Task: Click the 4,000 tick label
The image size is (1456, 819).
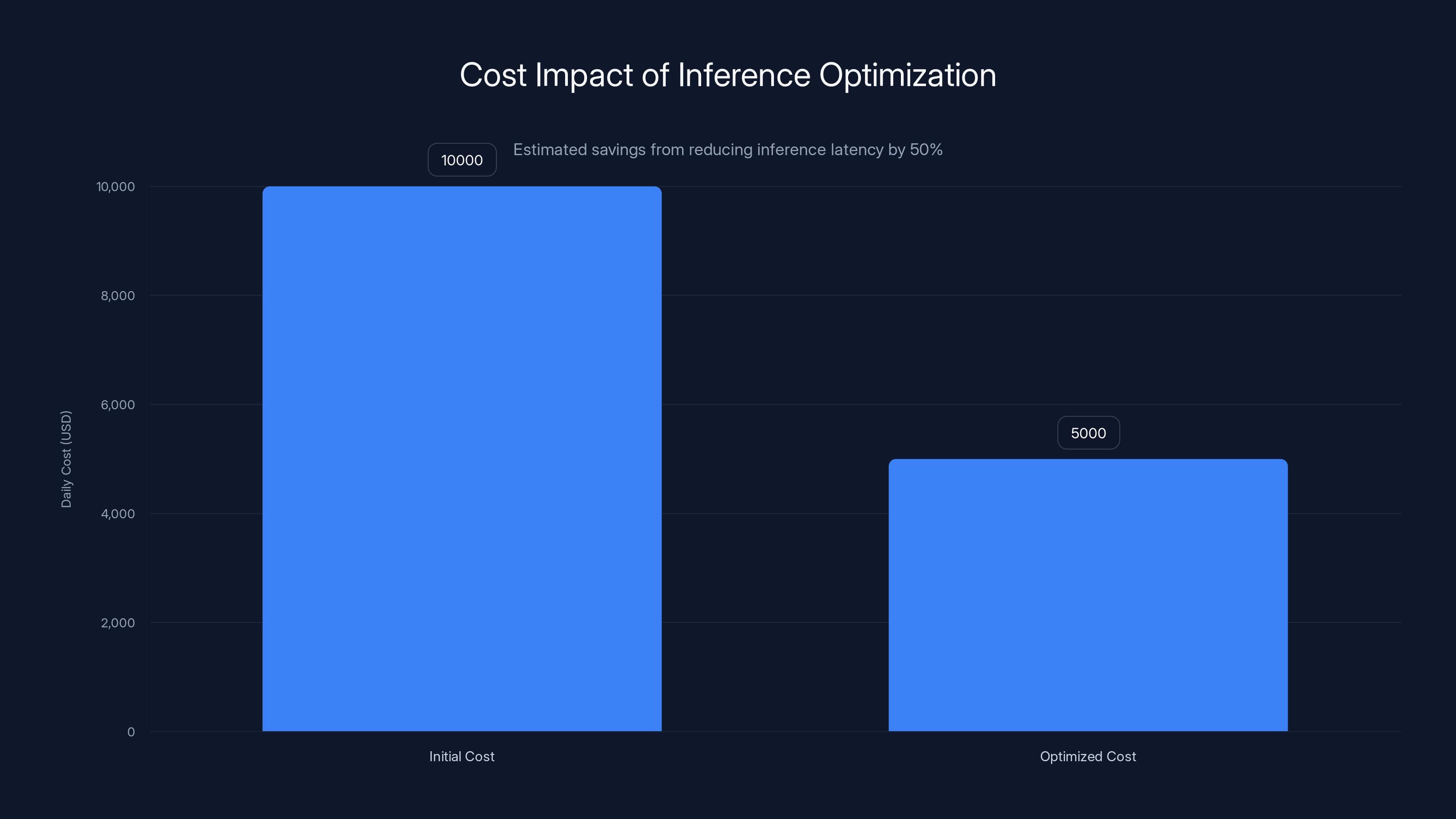Action: [x=119, y=513]
